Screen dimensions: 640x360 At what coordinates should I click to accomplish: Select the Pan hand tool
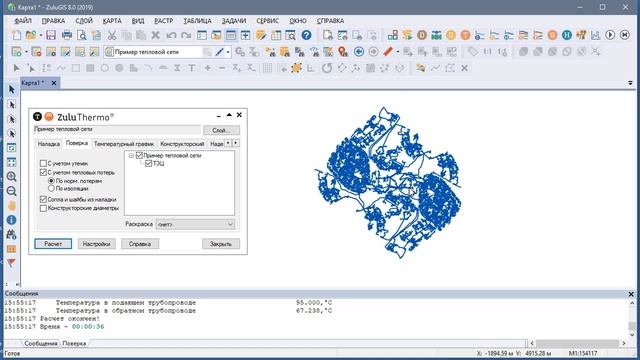click(x=11, y=205)
